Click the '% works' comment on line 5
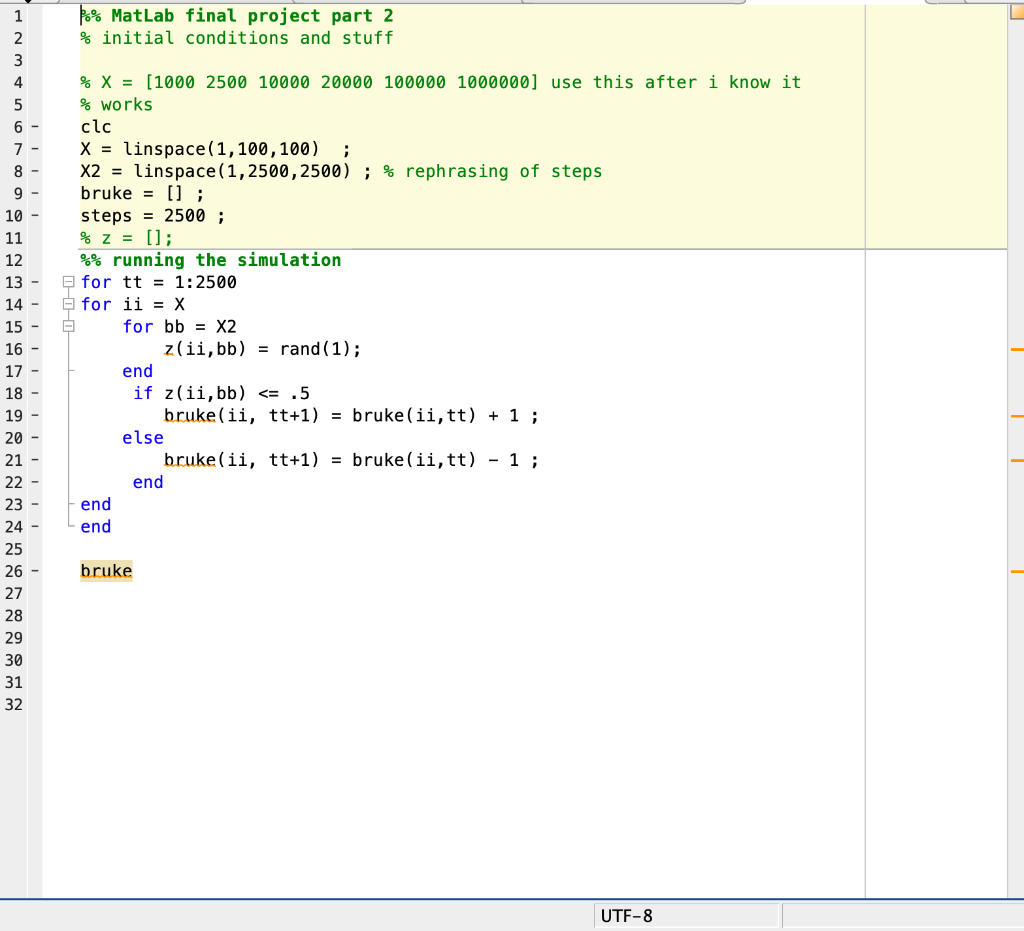The image size is (1024, 931). pos(117,105)
